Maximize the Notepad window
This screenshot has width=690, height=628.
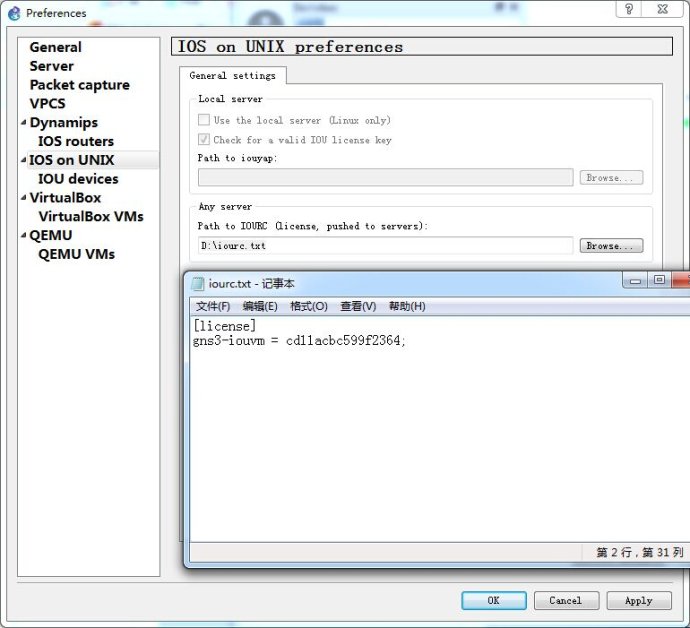click(659, 280)
